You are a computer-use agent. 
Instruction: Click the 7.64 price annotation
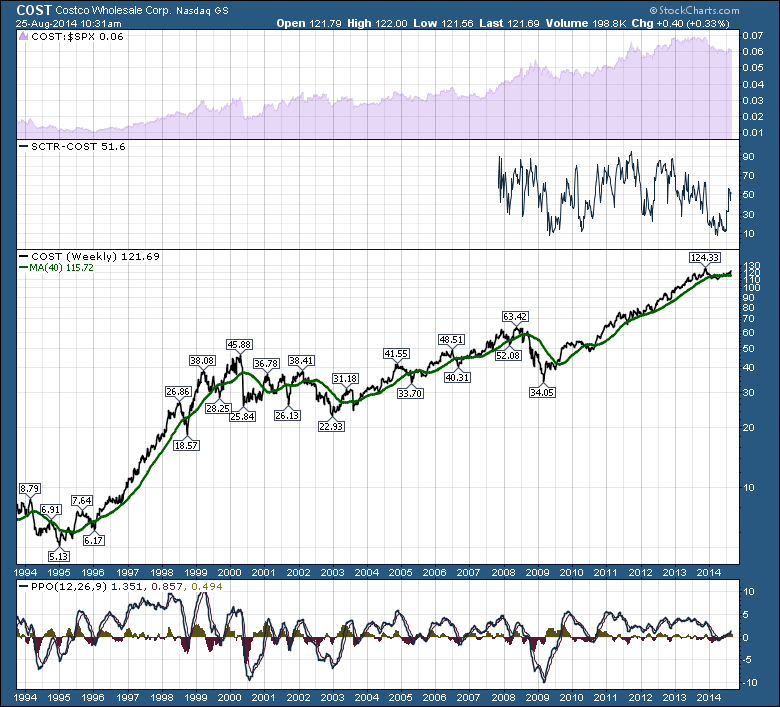82,501
